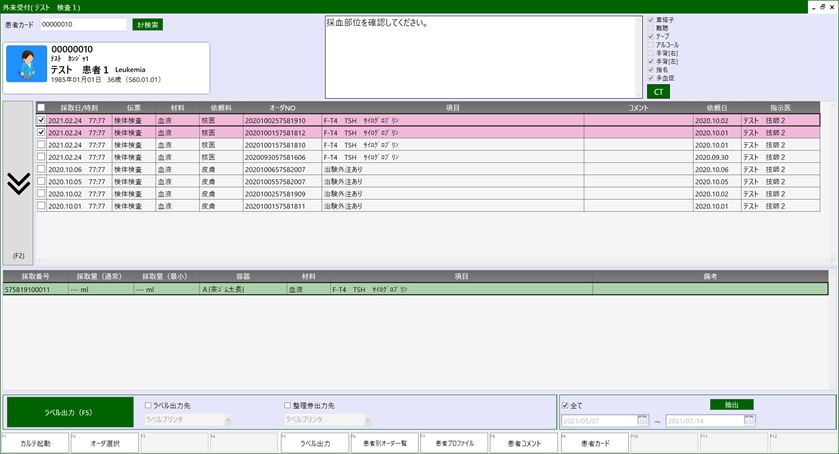
Task: Open calendar picker for end date 2021/07/14
Action: 746,421
